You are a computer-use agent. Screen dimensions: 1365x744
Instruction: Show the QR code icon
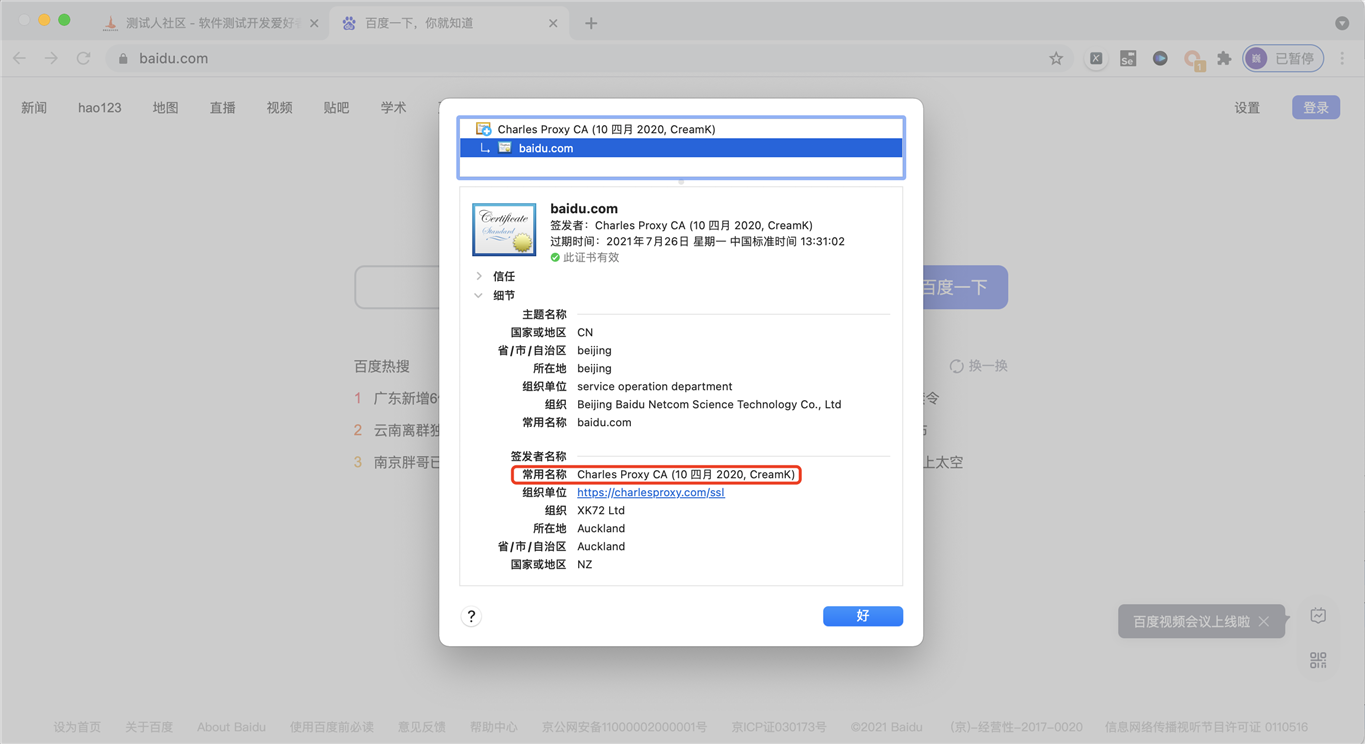pos(1318,660)
